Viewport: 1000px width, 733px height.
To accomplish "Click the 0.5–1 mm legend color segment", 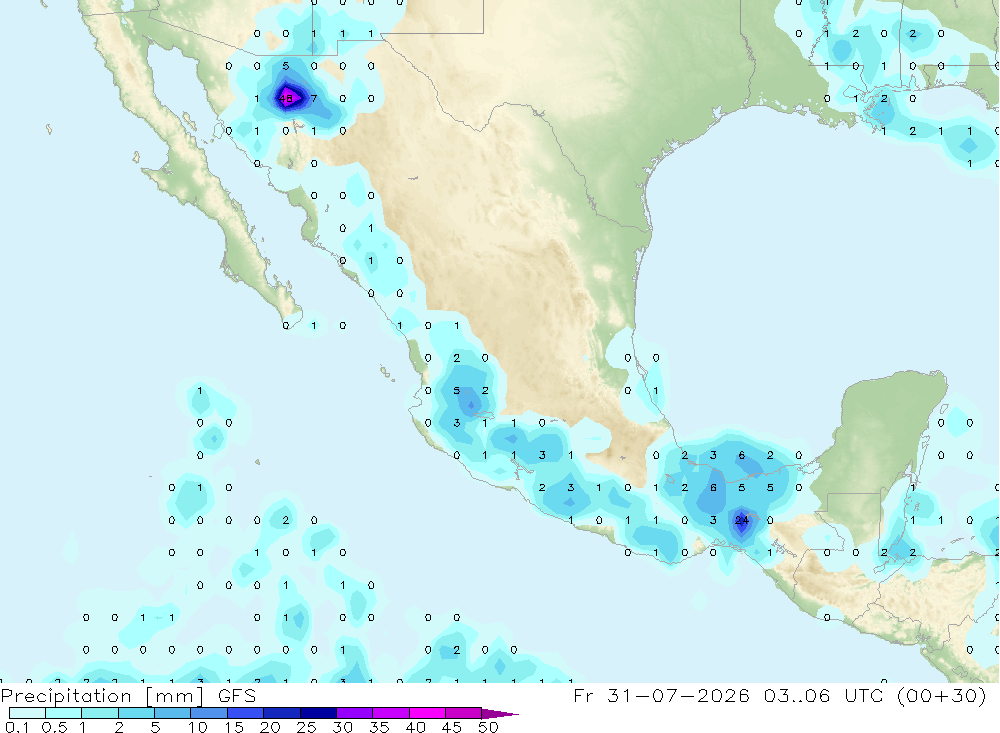I will click(63, 713).
